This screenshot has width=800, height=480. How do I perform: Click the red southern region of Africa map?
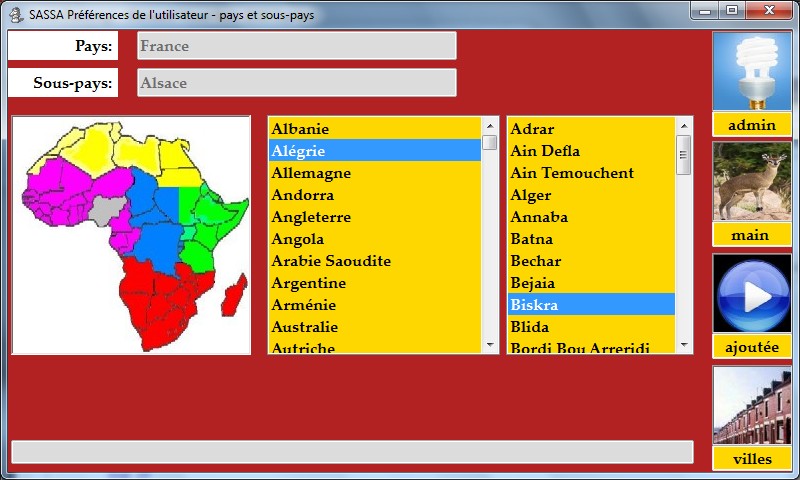pos(165,295)
